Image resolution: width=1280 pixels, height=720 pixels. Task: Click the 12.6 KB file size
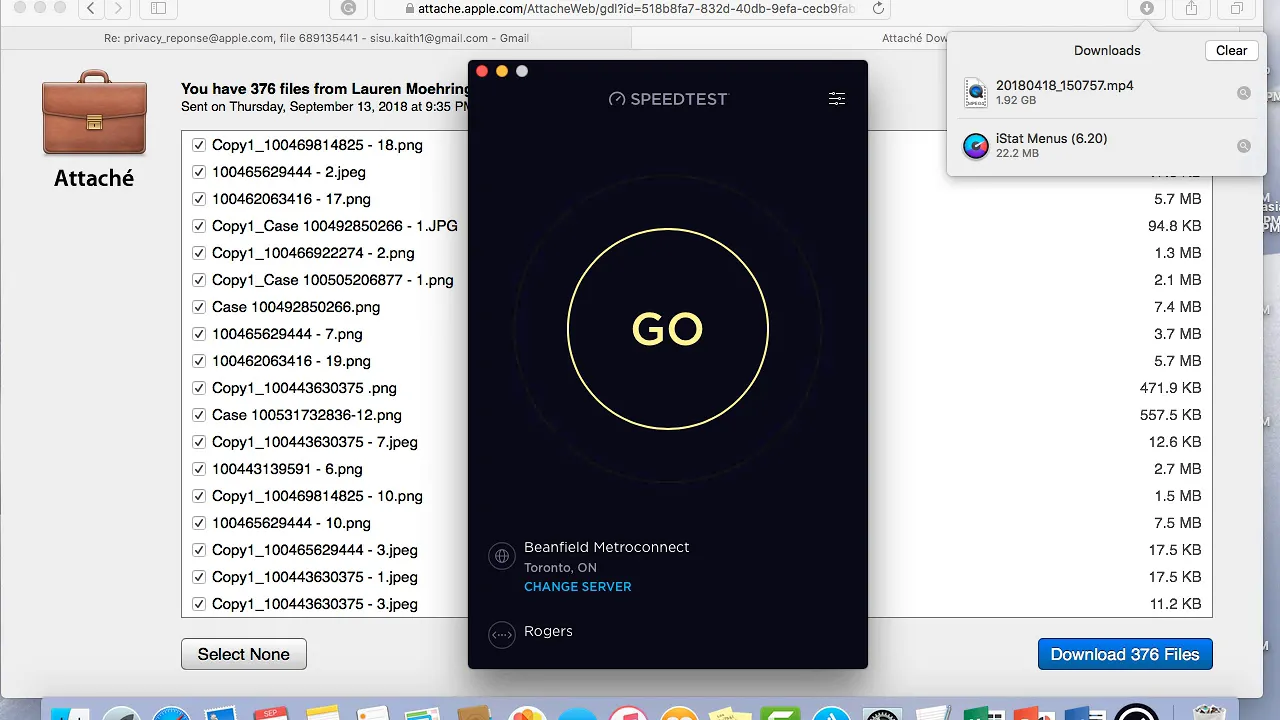(1175, 442)
